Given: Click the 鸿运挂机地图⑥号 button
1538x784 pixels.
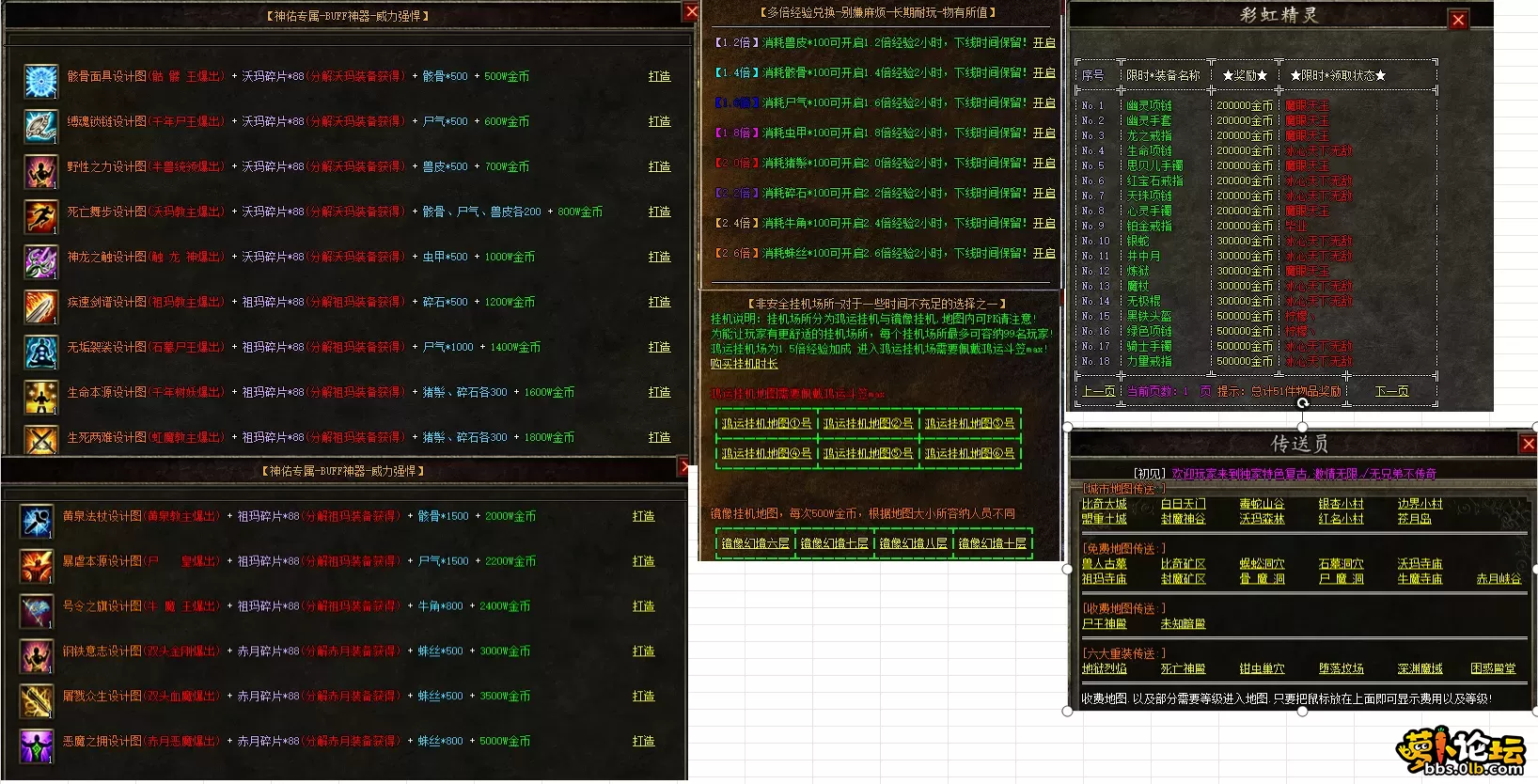Looking at the screenshot, I should 969,453.
